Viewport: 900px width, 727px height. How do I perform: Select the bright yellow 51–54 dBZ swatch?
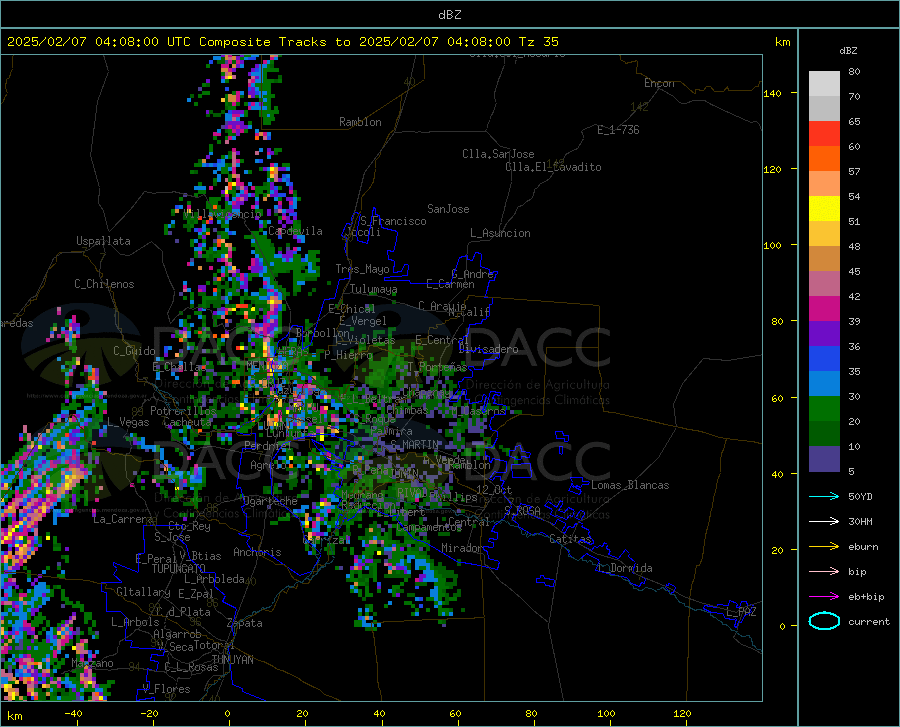(x=824, y=209)
